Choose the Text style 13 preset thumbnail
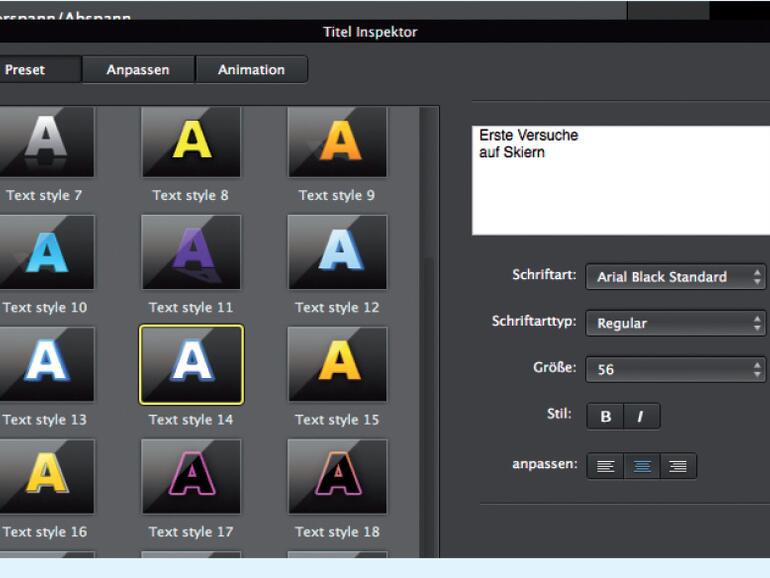The image size is (770, 578). pos(46,364)
